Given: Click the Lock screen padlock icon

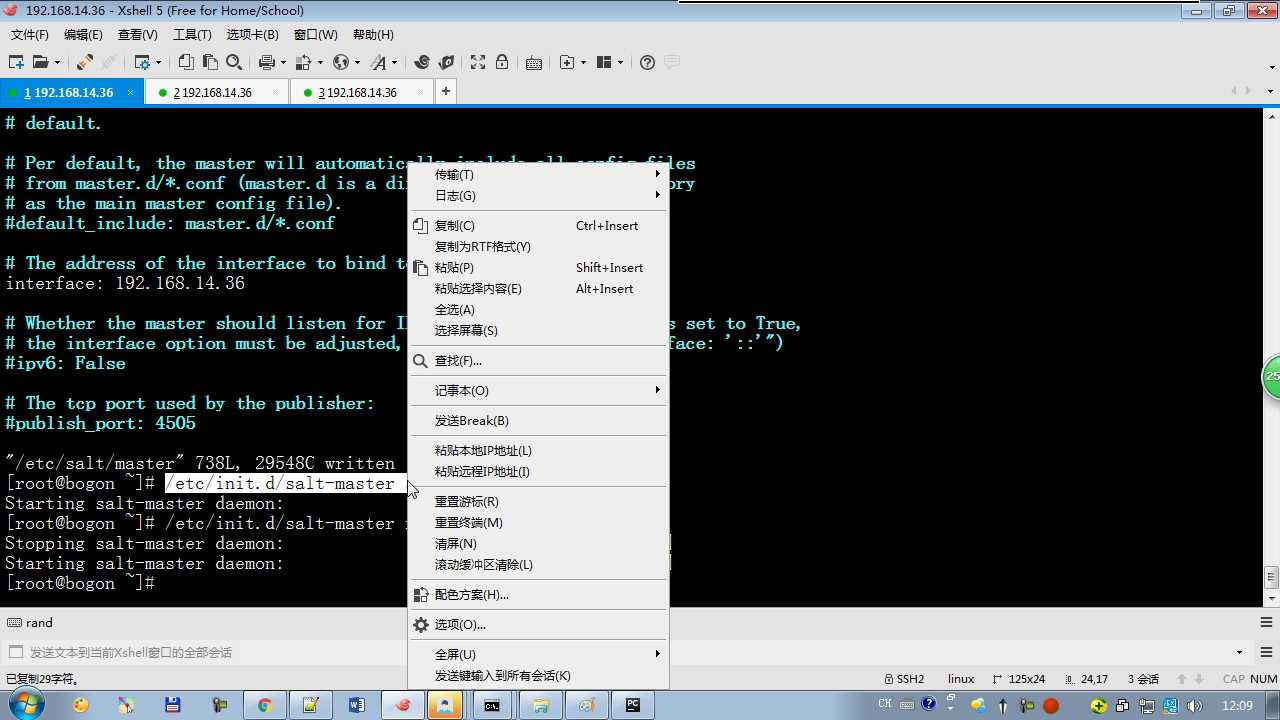Looking at the screenshot, I should [x=502, y=62].
